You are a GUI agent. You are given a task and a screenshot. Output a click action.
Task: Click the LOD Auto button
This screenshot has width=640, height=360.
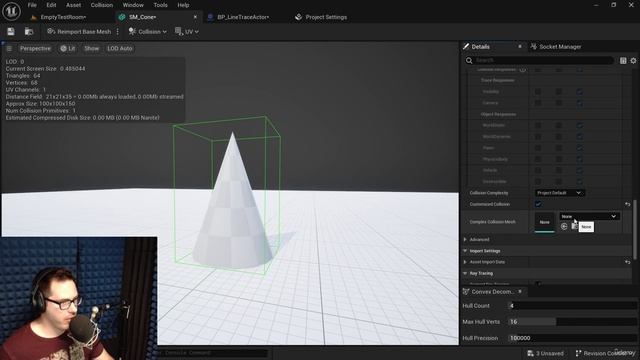[120, 48]
